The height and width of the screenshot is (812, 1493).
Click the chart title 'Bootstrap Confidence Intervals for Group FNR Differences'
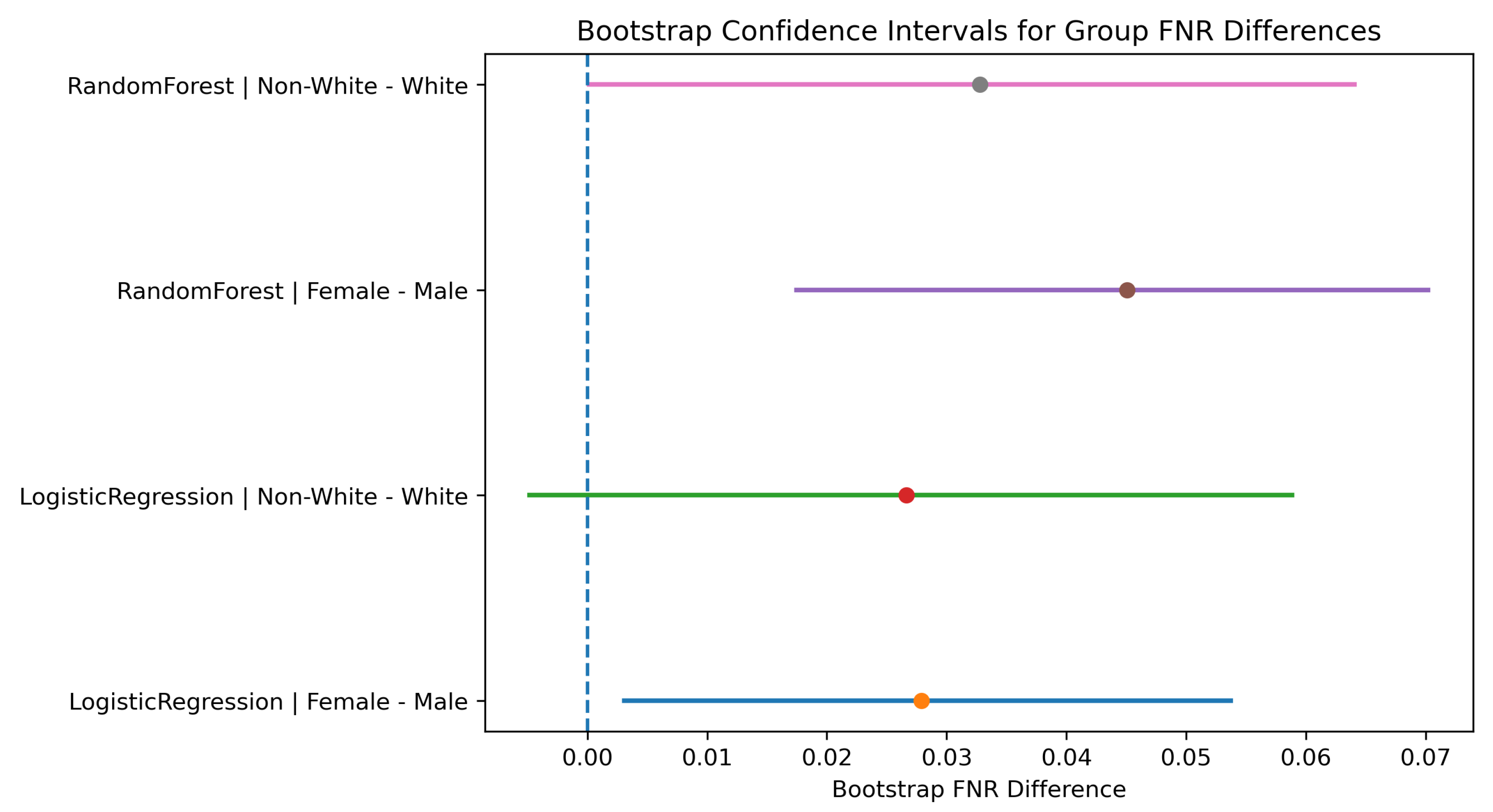(978, 30)
